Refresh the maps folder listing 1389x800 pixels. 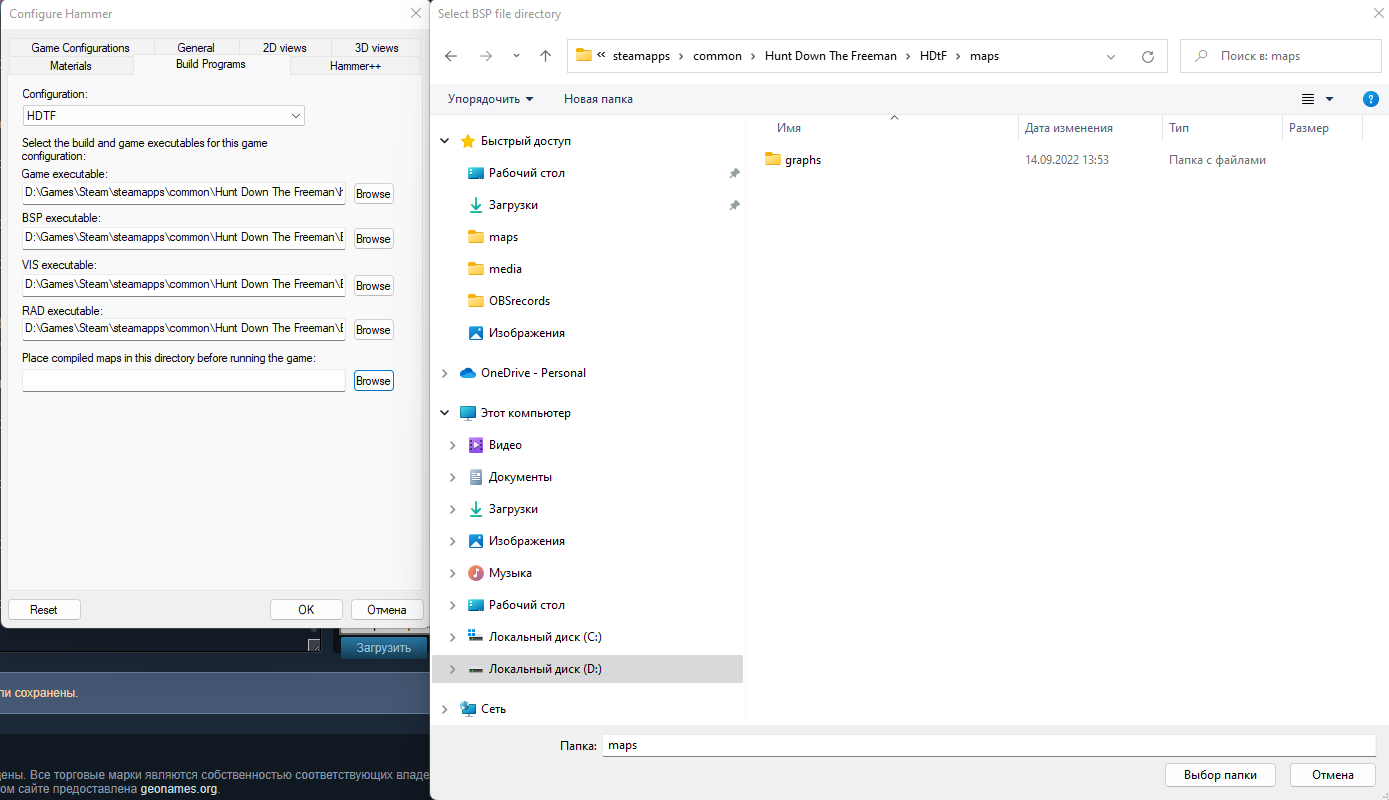[1148, 56]
